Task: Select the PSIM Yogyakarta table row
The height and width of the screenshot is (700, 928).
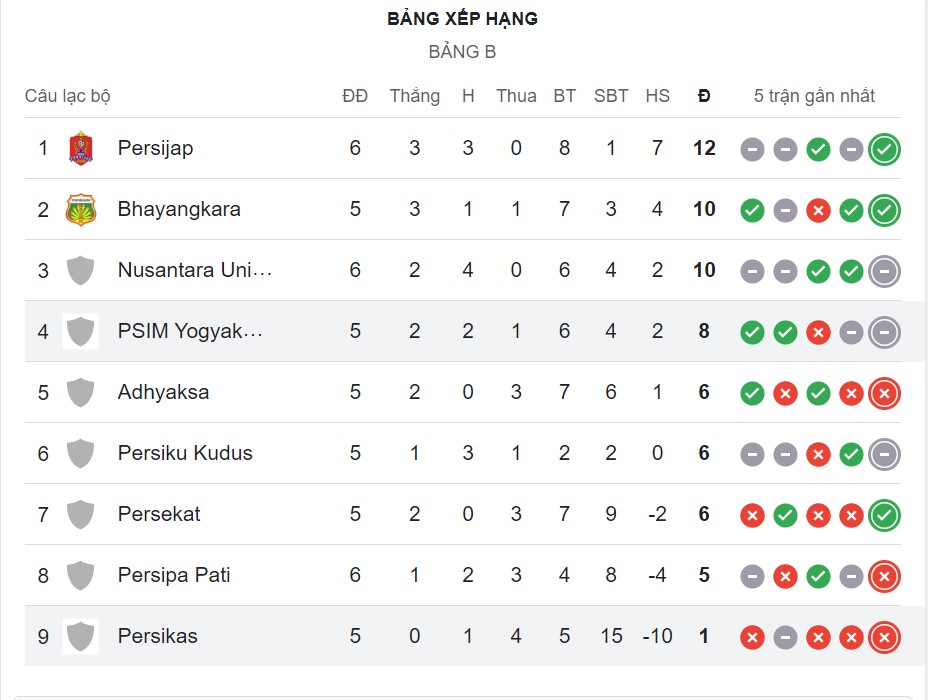Action: (x=464, y=331)
